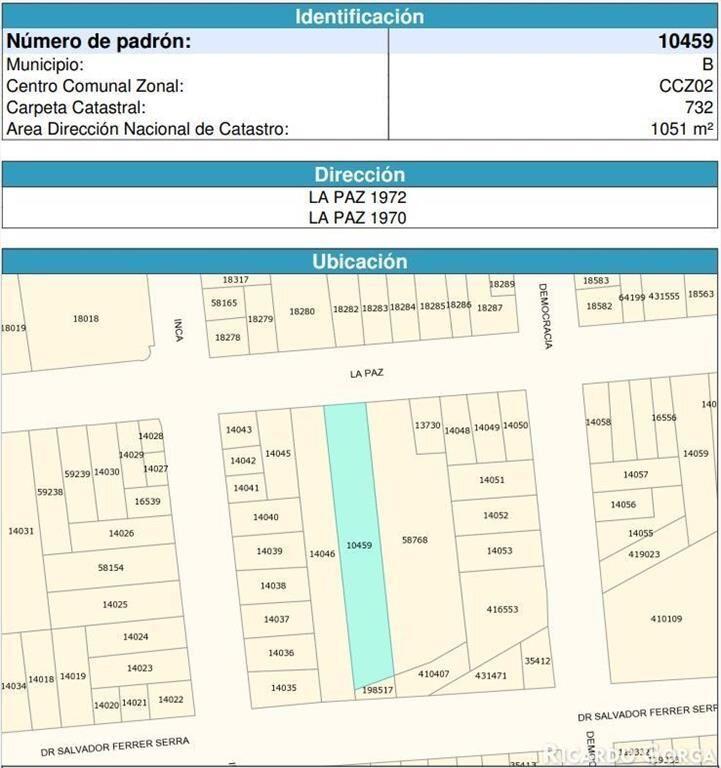Select the highlighted parcel 10459 on the map
721x768 pixels.
[359, 545]
